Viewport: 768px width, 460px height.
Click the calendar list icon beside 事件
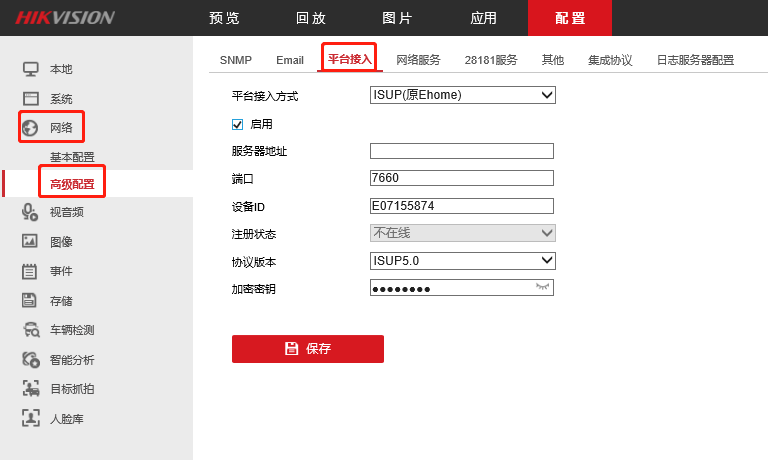click(29, 271)
